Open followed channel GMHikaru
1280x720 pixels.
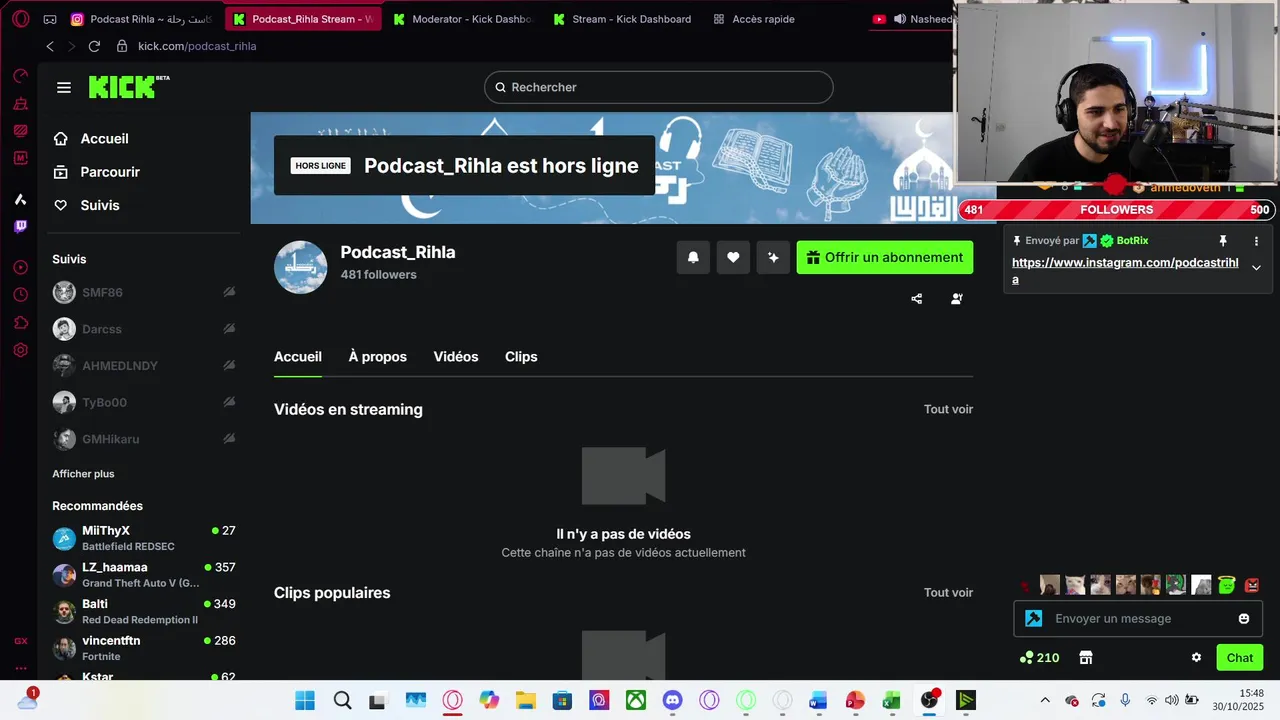(144, 439)
